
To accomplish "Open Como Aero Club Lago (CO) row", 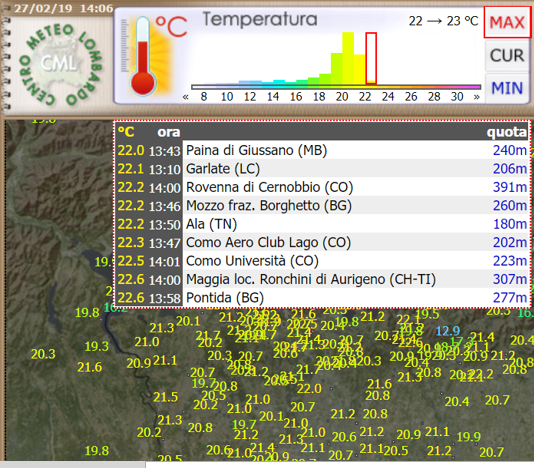I will 322,243.
